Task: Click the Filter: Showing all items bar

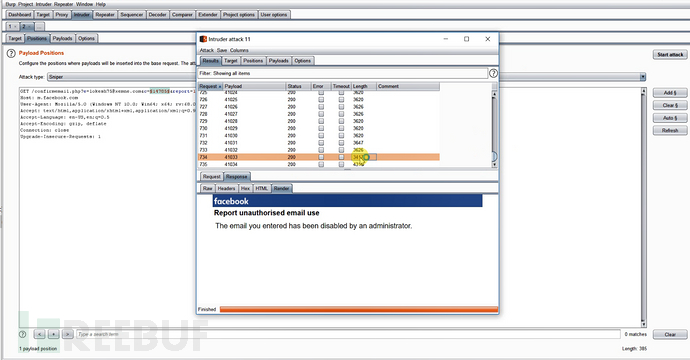Action: (x=343, y=73)
